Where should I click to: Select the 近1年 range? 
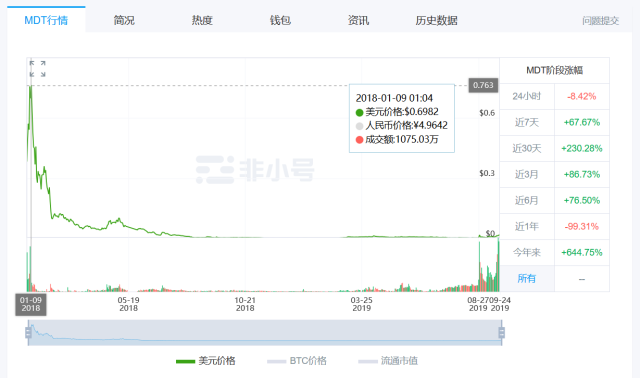pyautogui.click(x=527, y=227)
